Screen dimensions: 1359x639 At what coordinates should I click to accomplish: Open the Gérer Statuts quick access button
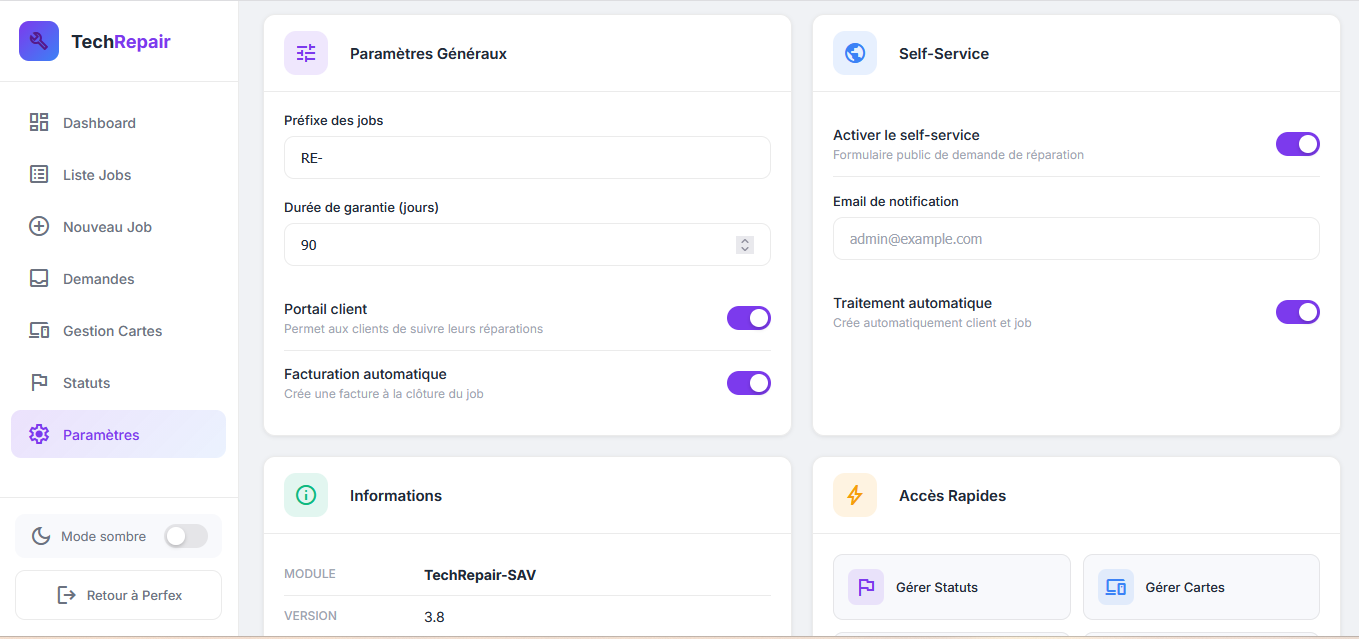(951, 587)
